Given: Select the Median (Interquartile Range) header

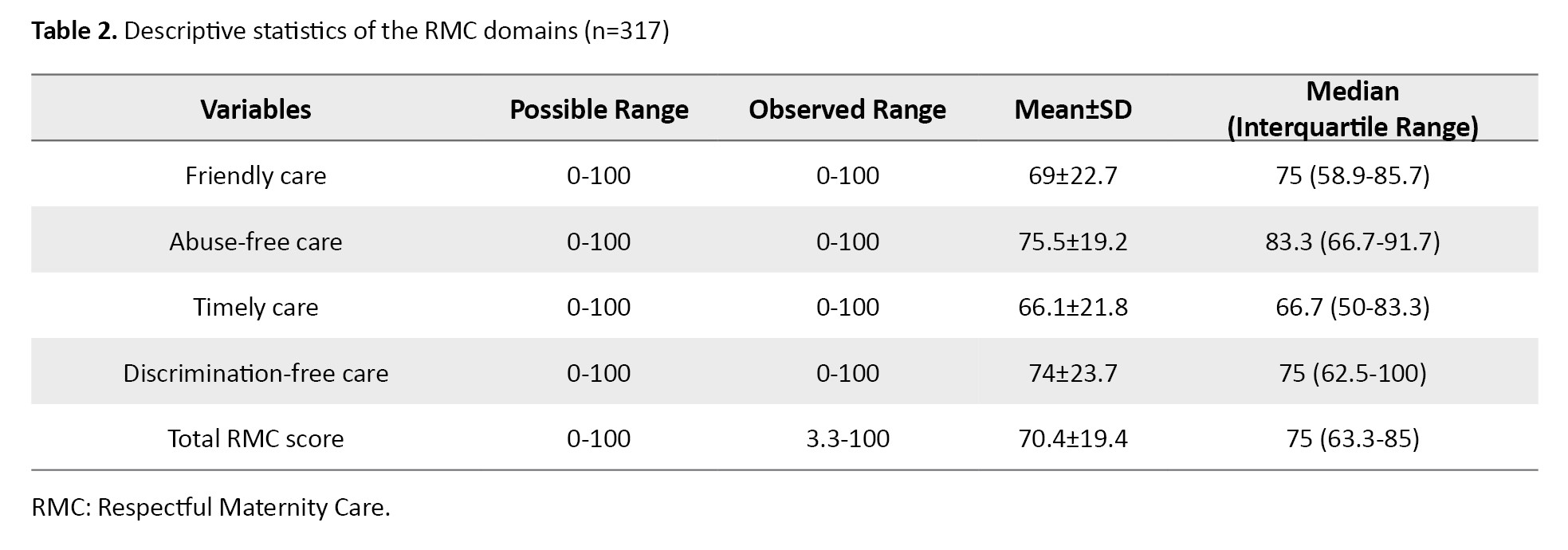Looking at the screenshot, I should tap(1352, 109).
